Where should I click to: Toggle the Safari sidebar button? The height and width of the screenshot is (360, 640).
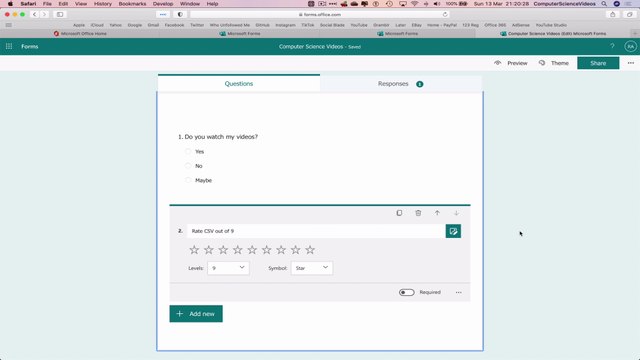(60, 14)
